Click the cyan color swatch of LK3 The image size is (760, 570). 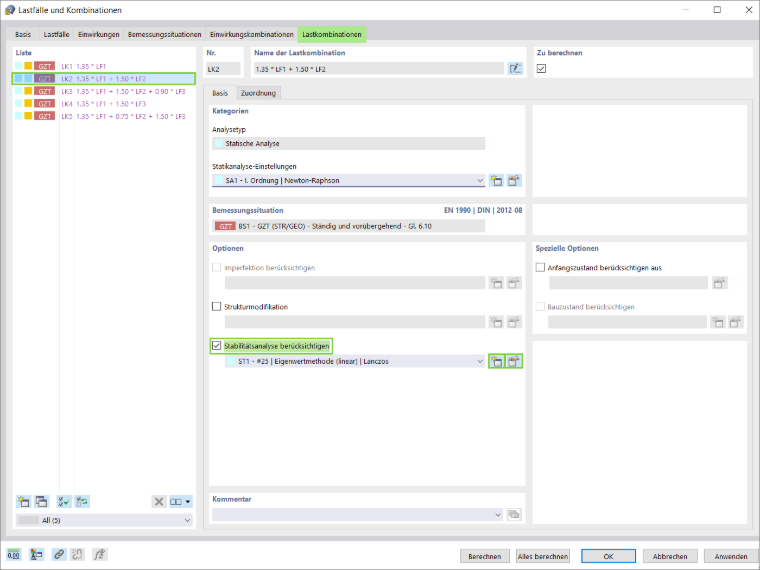[x=18, y=91]
